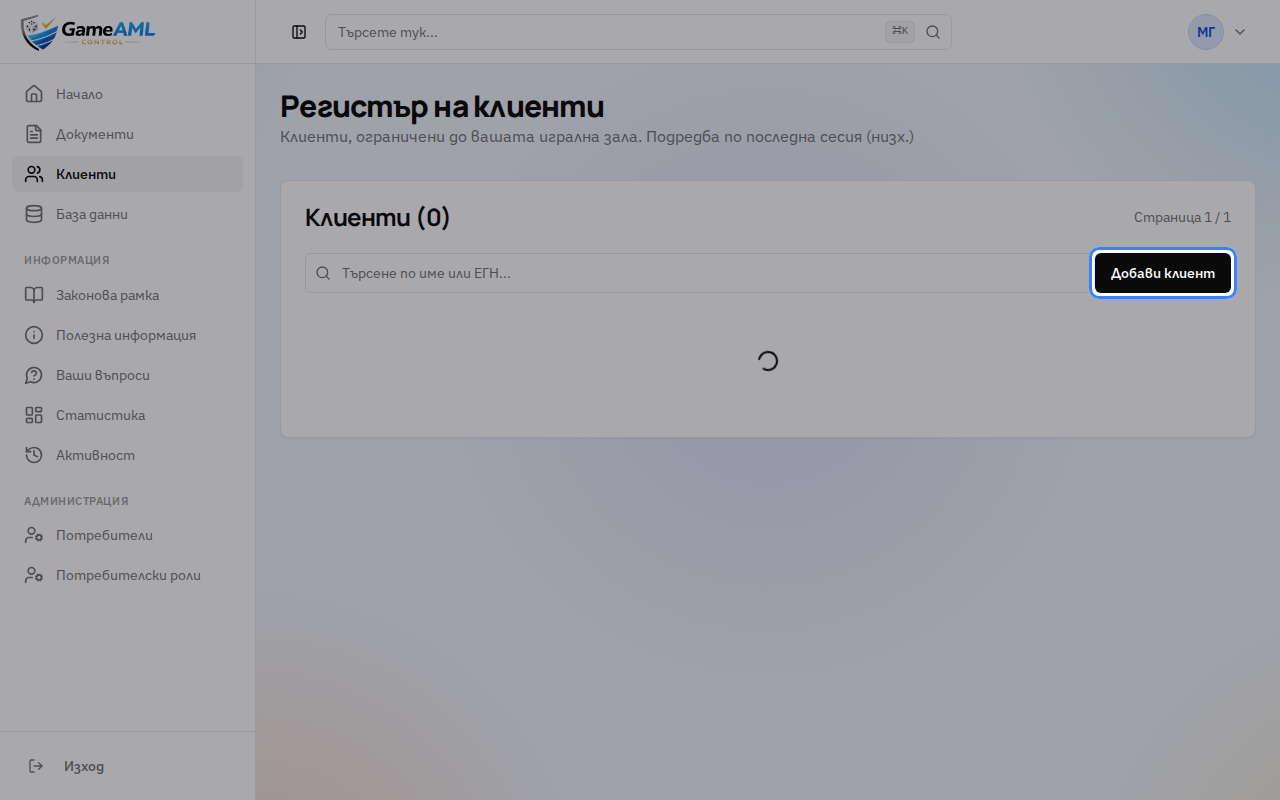Image resolution: width=1280 pixels, height=800 pixels.
Task: Open Законова рамка from the sidebar
Action: pyautogui.click(x=127, y=295)
